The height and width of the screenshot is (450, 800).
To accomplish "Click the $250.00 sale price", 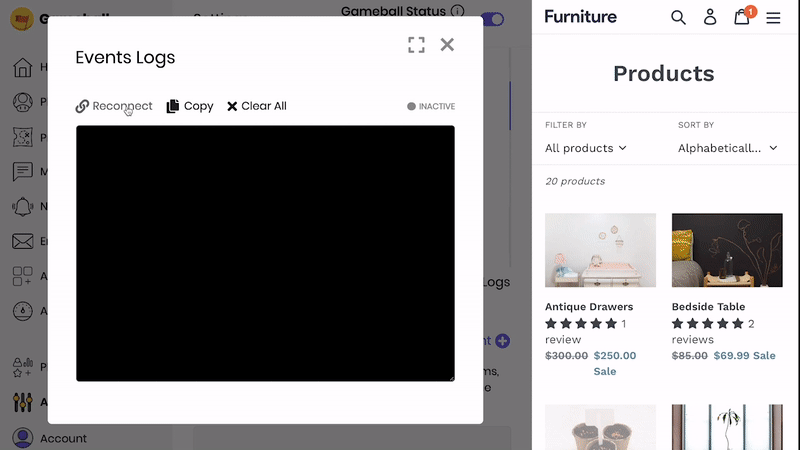I will [615, 356].
